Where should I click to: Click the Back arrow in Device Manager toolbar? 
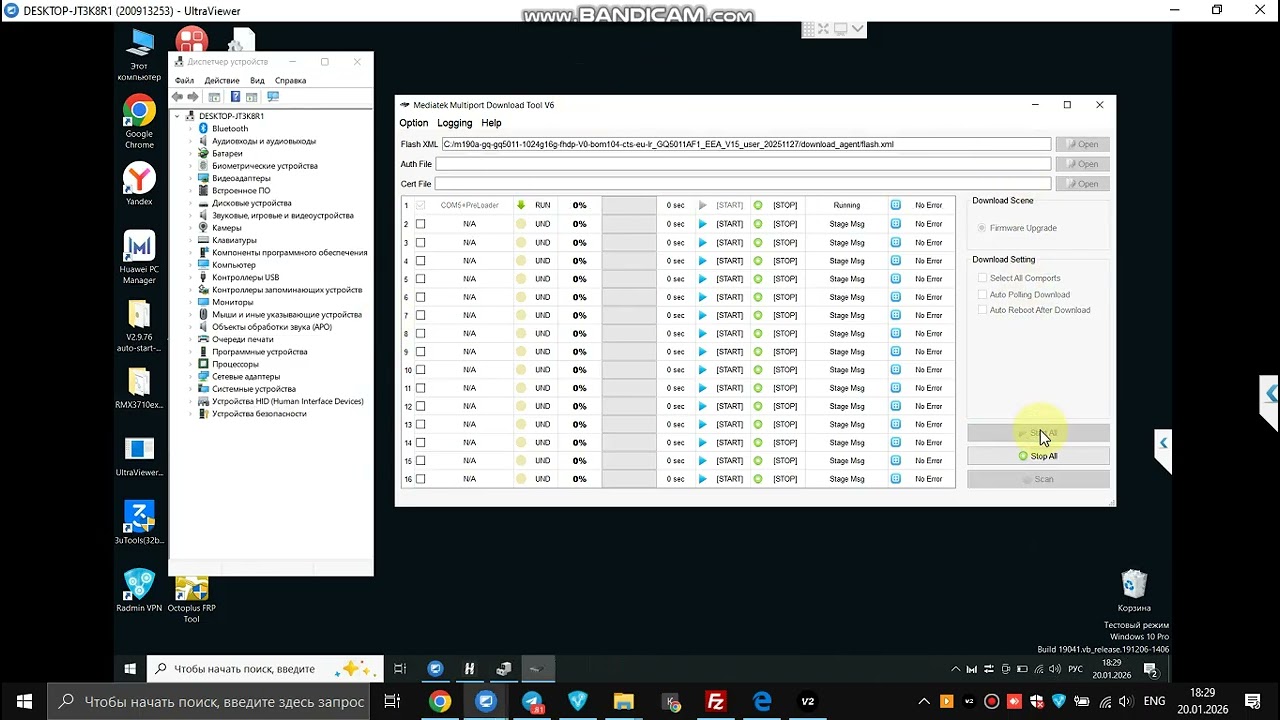tap(178, 97)
